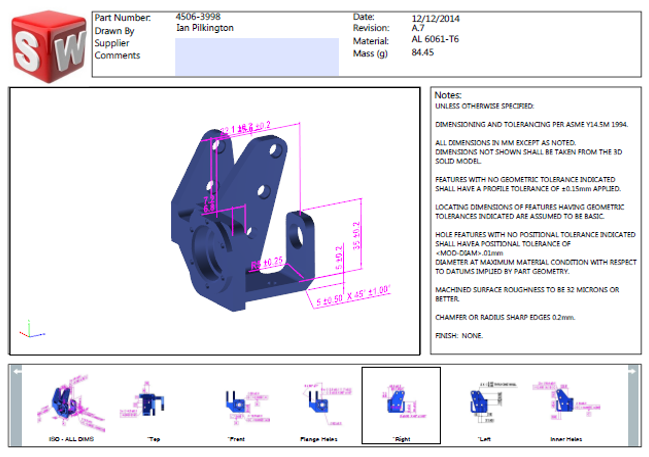Image resolution: width=649 pixels, height=457 pixels.
Task: Click the Revision value A.7
Action: tap(420, 29)
